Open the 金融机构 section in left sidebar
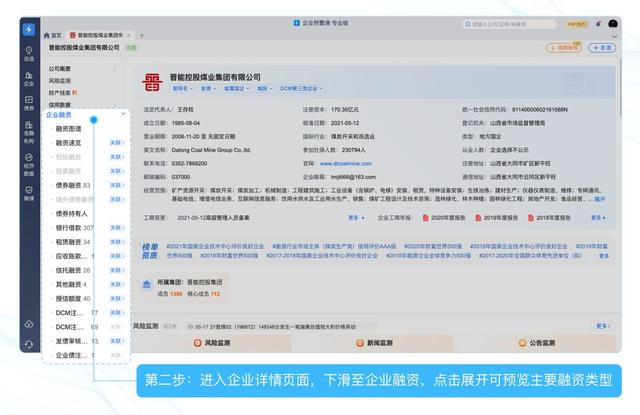Image resolution: width=640 pixels, height=415 pixels. pos(29,132)
